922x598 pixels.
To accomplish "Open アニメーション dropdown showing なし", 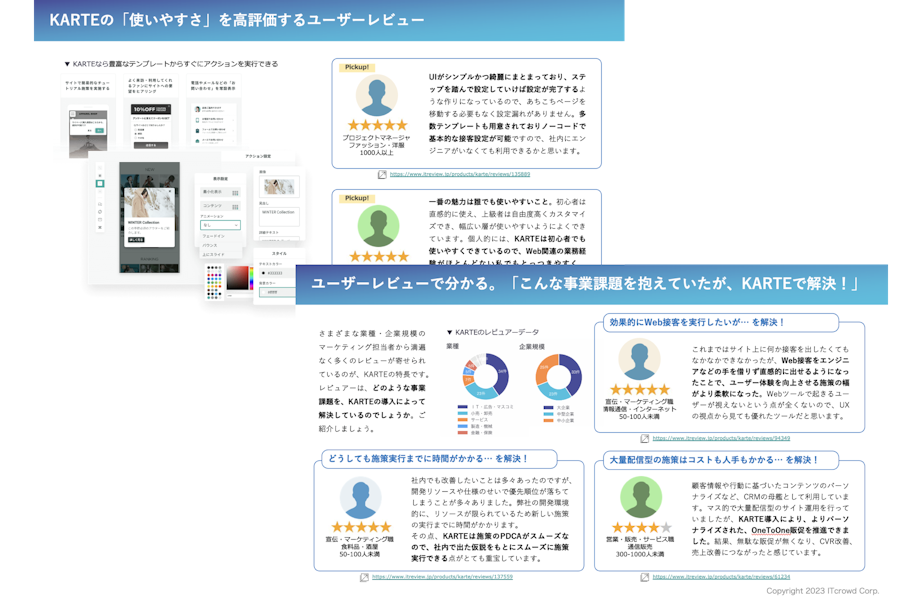I will (220, 225).
